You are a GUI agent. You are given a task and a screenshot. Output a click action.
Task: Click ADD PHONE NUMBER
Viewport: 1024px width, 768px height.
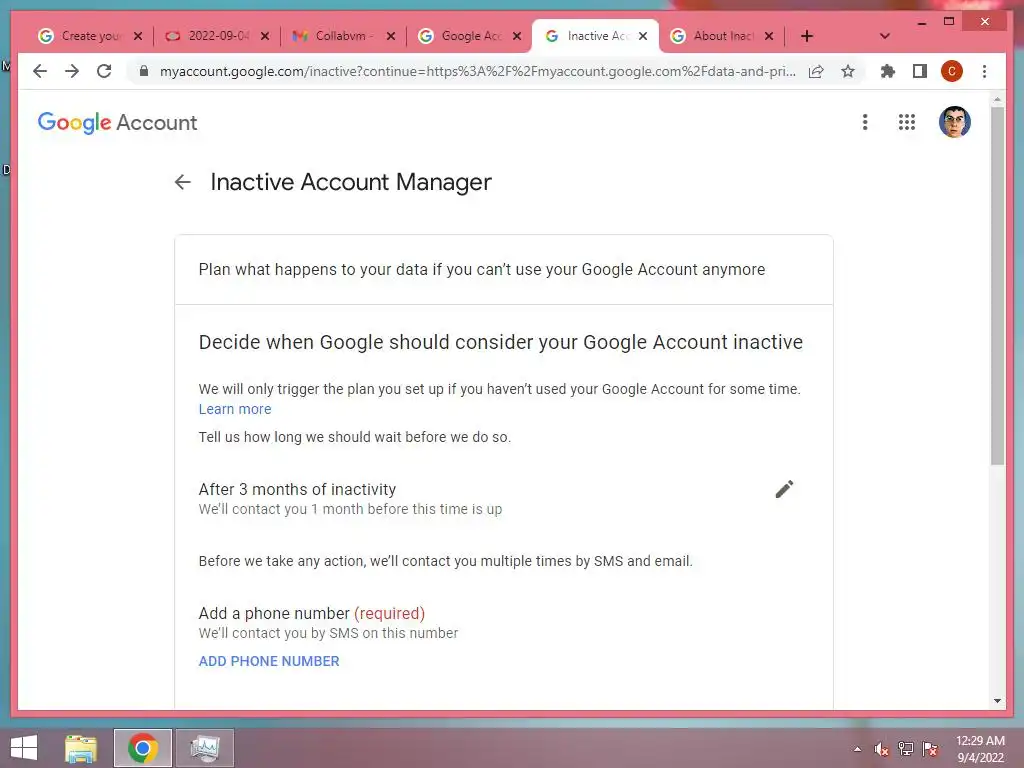[x=269, y=661]
